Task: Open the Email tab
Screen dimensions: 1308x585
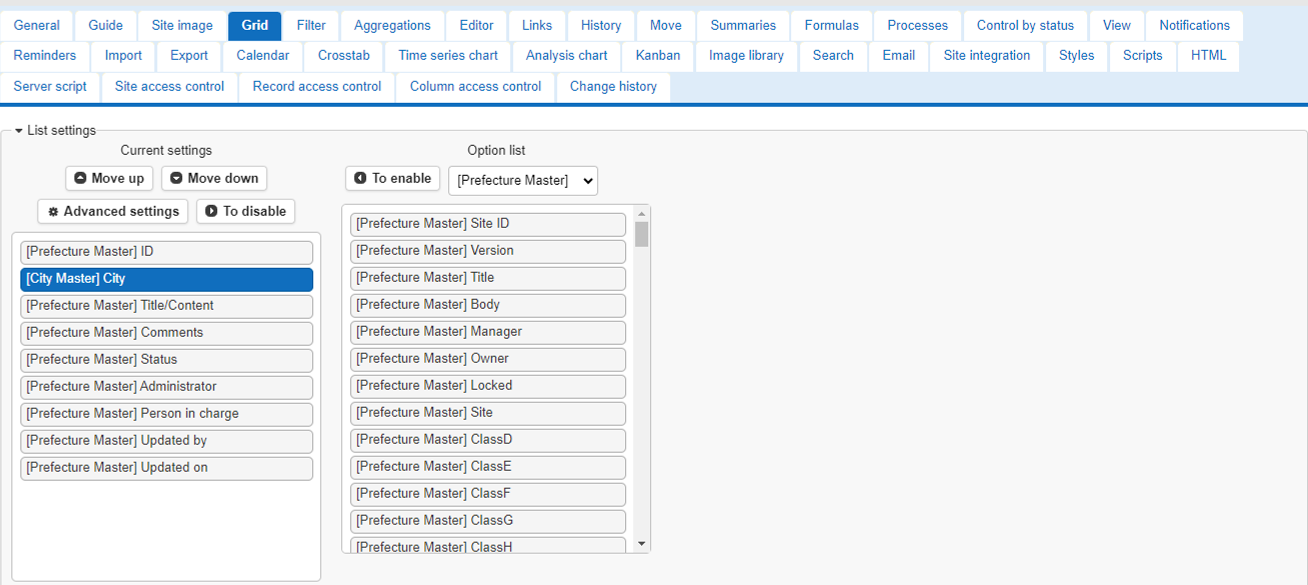Action: coord(899,56)
